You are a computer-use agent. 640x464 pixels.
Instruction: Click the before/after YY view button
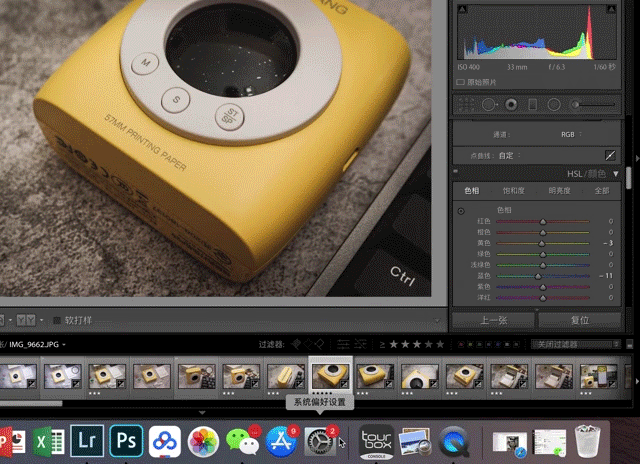click(x=26, y=320)
